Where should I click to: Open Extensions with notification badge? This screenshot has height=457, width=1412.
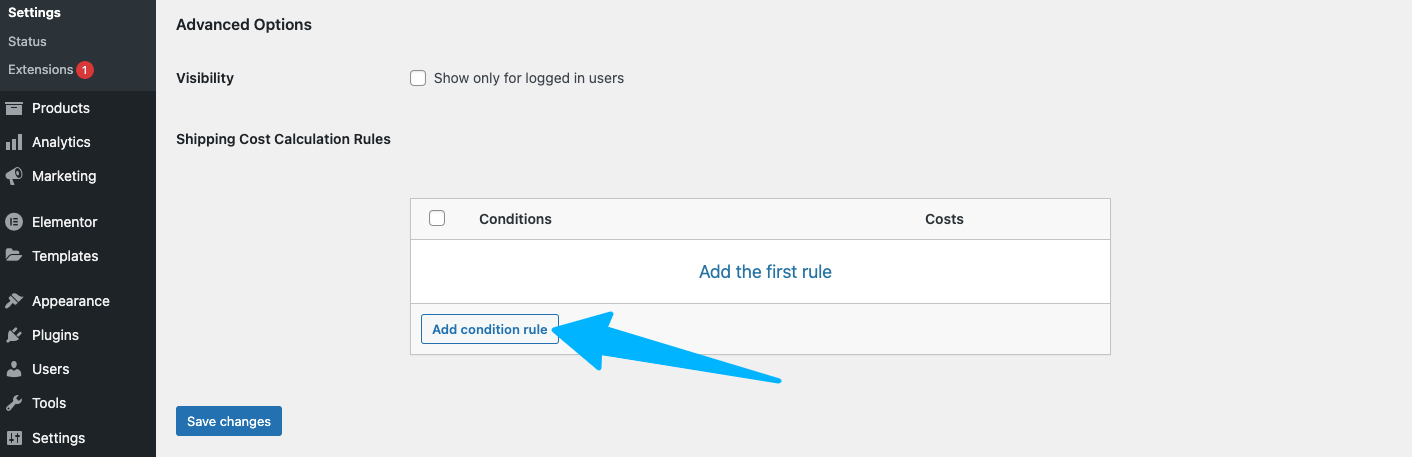(x=50, y=69)
